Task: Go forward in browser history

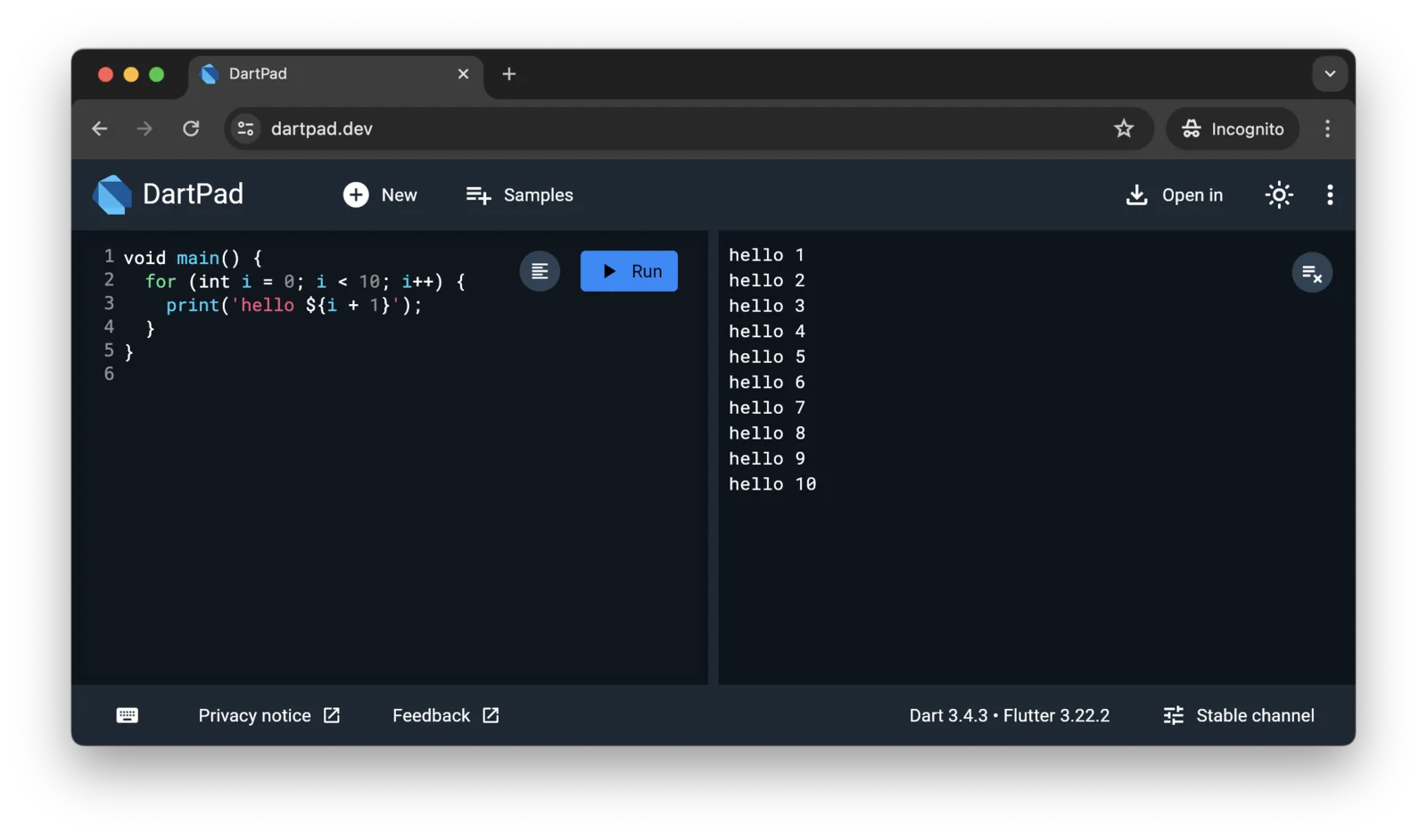Action: pyautogui.click(x=144, y=128)
